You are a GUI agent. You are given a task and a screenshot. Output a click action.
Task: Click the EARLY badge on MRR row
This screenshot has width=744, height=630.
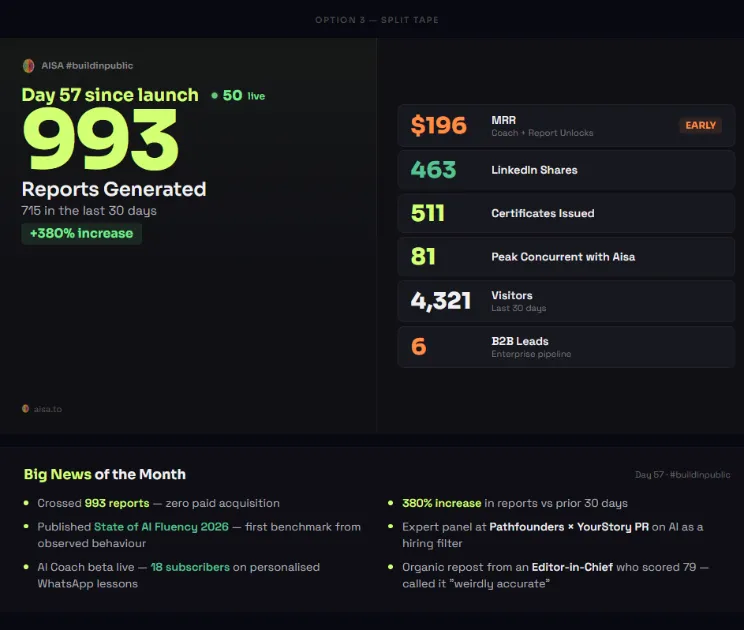[x=700, y=125]
